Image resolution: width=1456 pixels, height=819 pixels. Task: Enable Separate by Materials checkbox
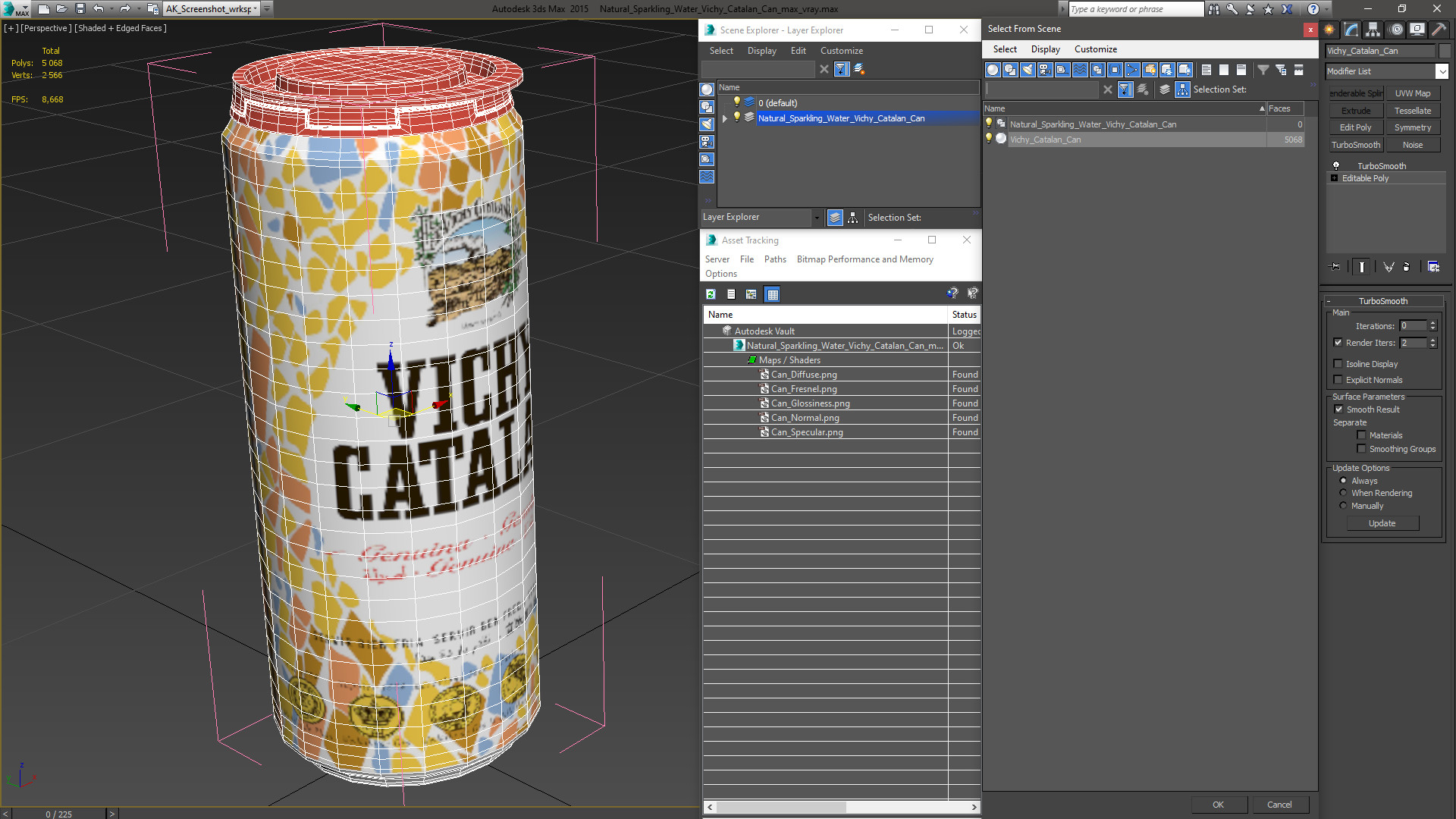[1361, 435]
